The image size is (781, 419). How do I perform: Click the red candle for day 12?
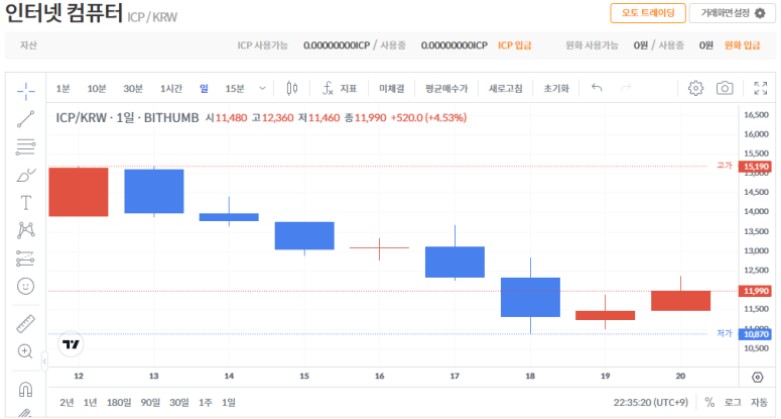click(x=78, y=192)
